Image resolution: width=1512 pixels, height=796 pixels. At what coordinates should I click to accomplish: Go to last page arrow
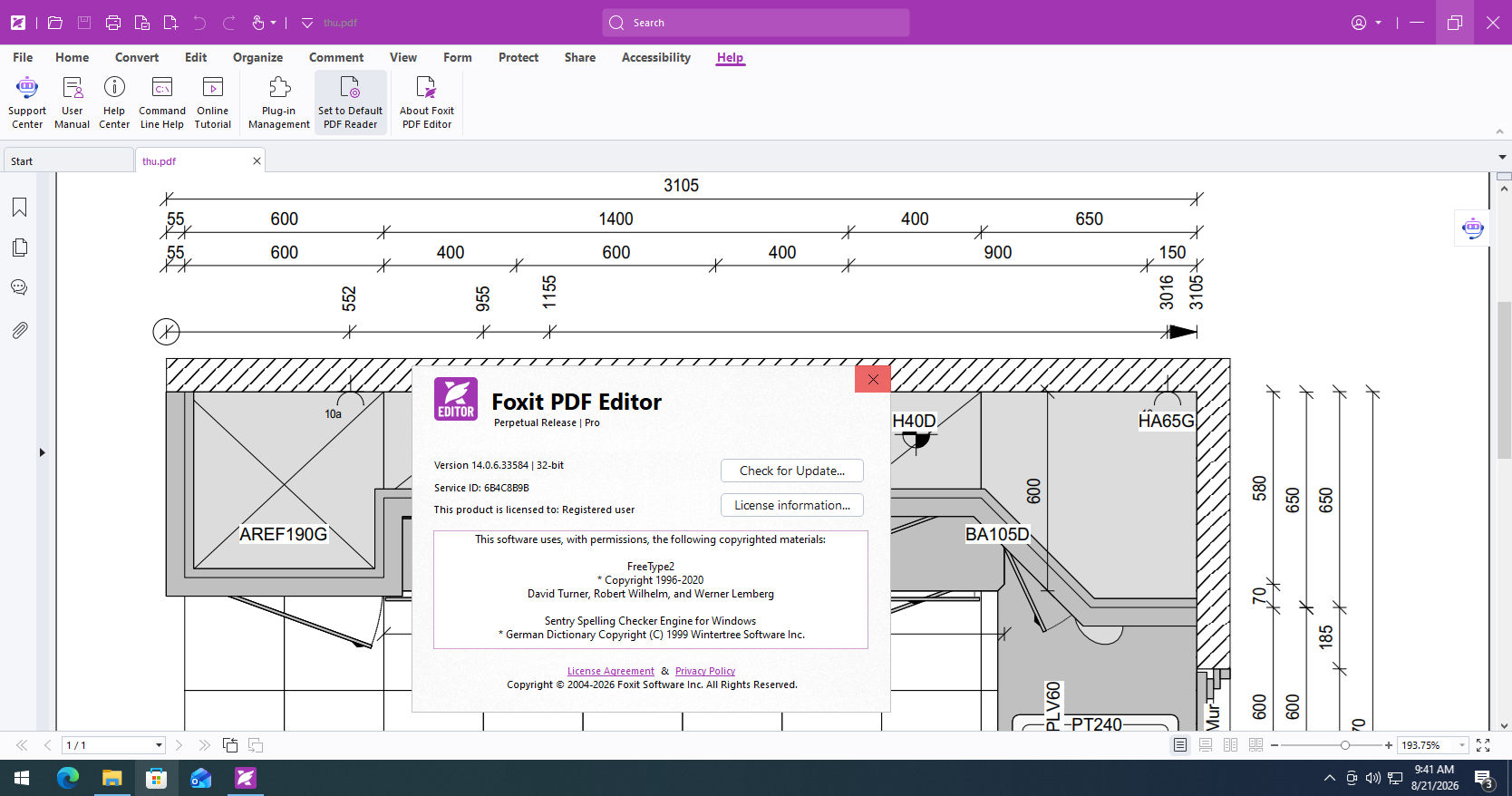(x=204, y=745)
